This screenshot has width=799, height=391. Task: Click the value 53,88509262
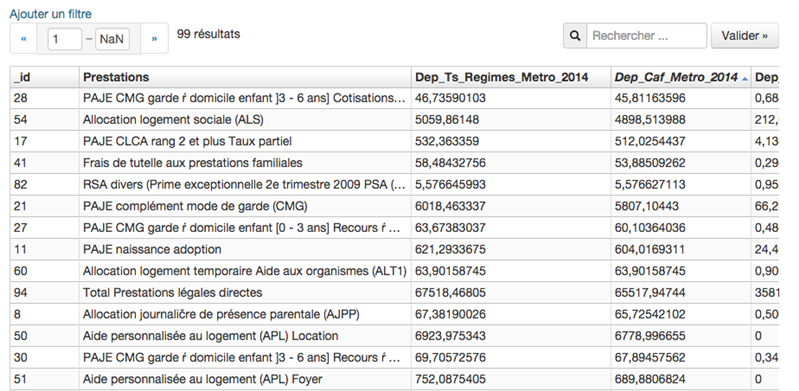pos(650,163)
